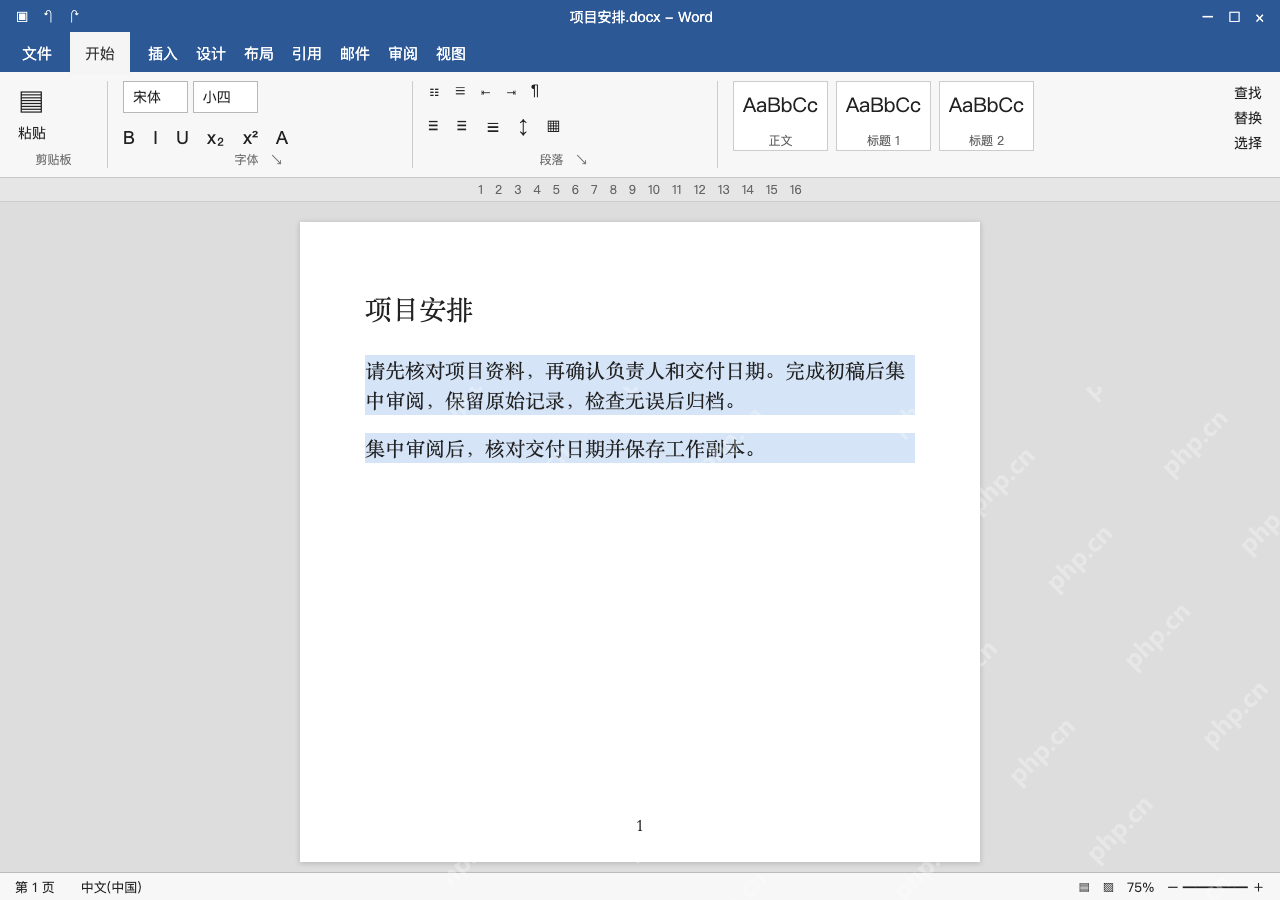Click the borders grid icon
This screenshot has height=900, width=1280.
553,126
